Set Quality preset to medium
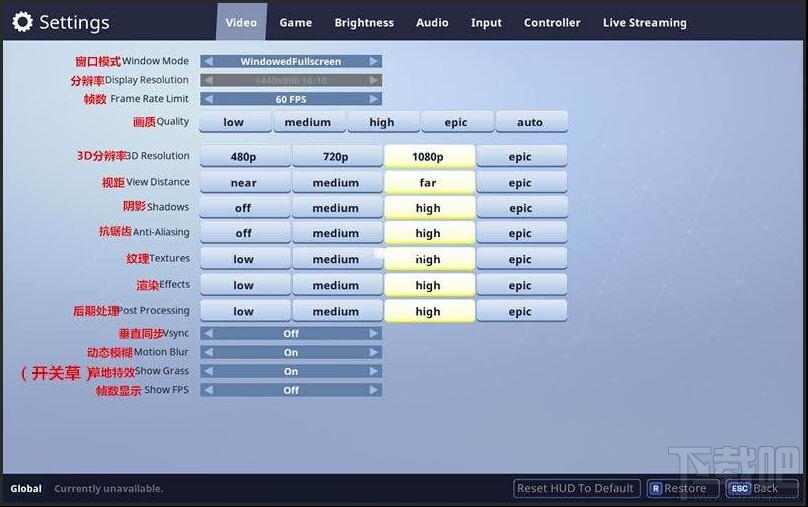 pos(309,122)
